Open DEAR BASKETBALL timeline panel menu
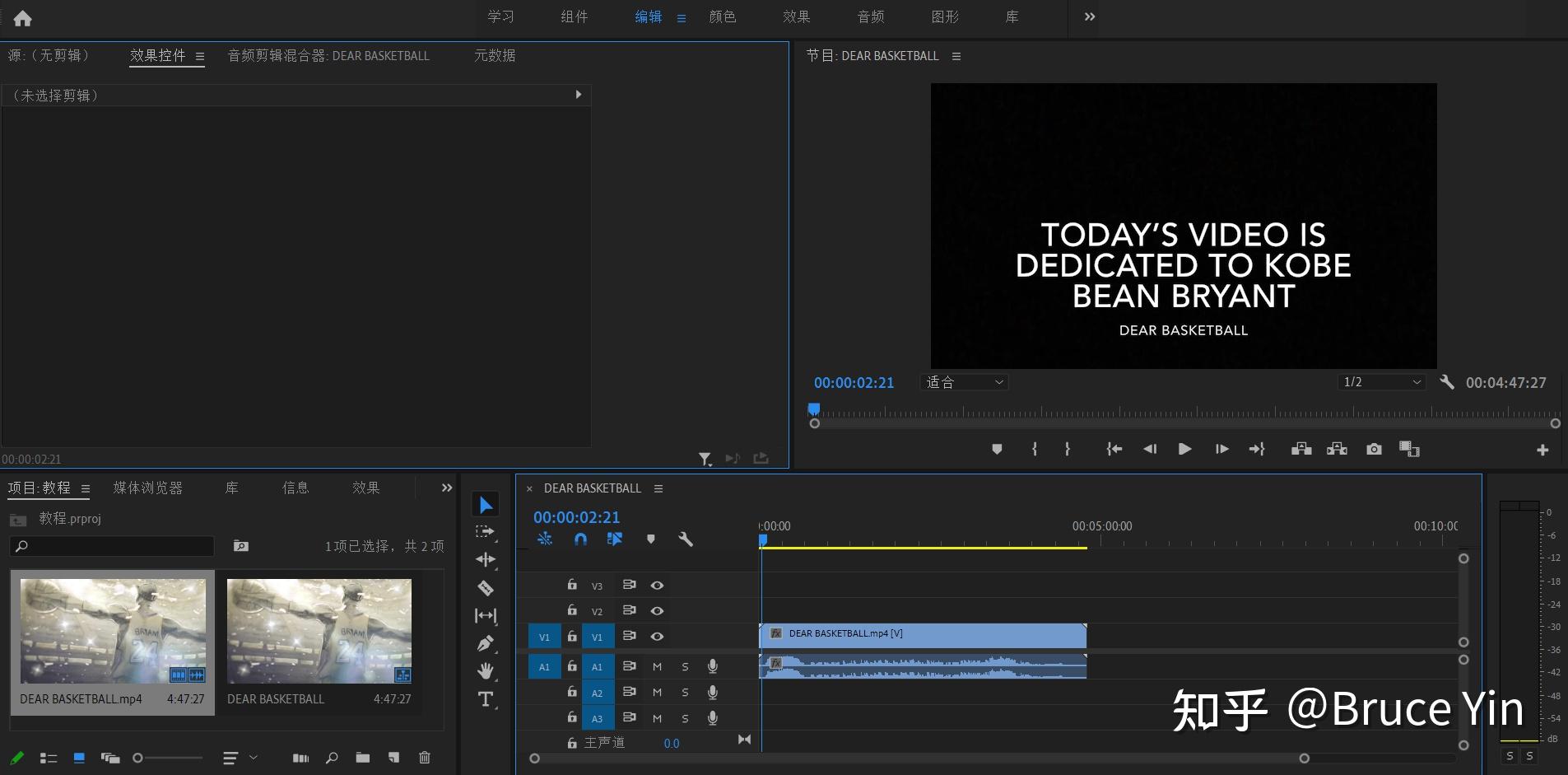 coord(658,488)
